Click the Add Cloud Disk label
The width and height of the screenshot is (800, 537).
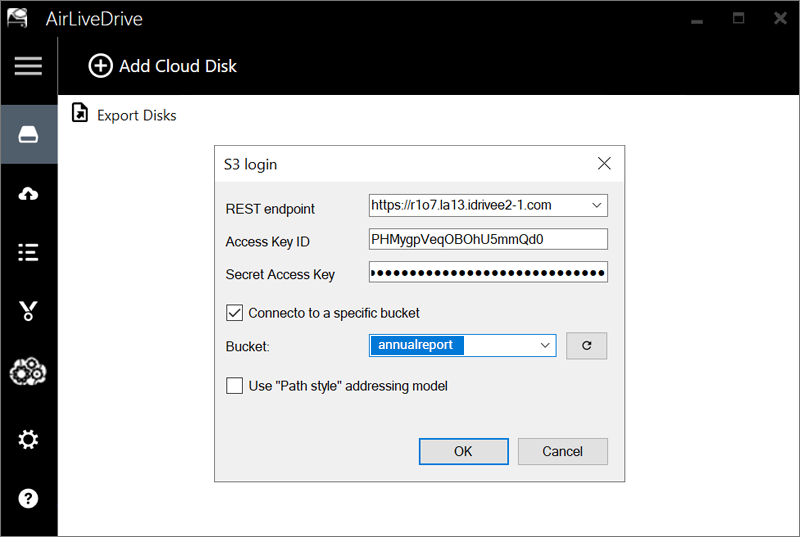point(178,66)
